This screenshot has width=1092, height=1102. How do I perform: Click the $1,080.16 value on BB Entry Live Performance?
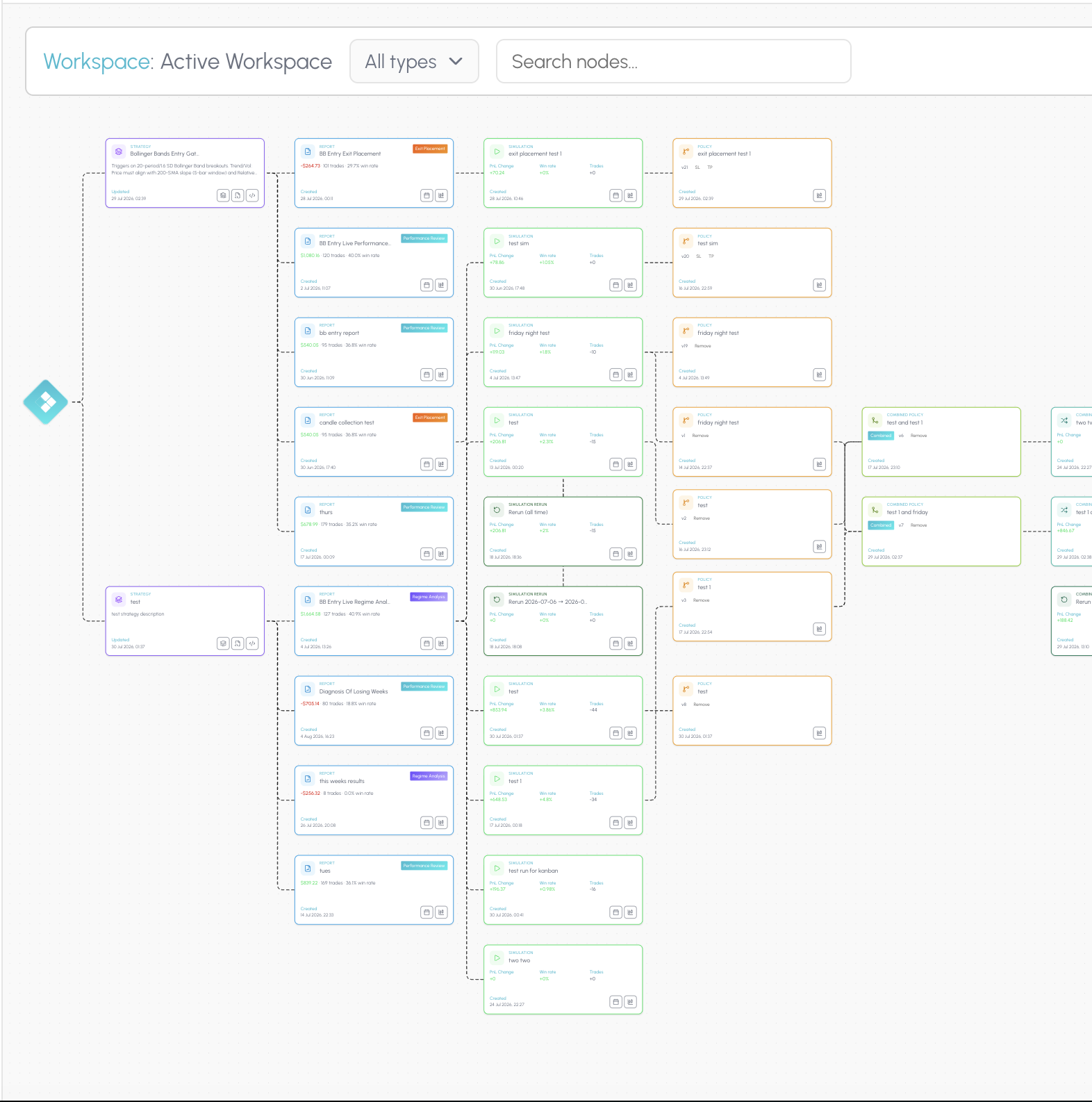pyautogui.click(x=310, y=256)
